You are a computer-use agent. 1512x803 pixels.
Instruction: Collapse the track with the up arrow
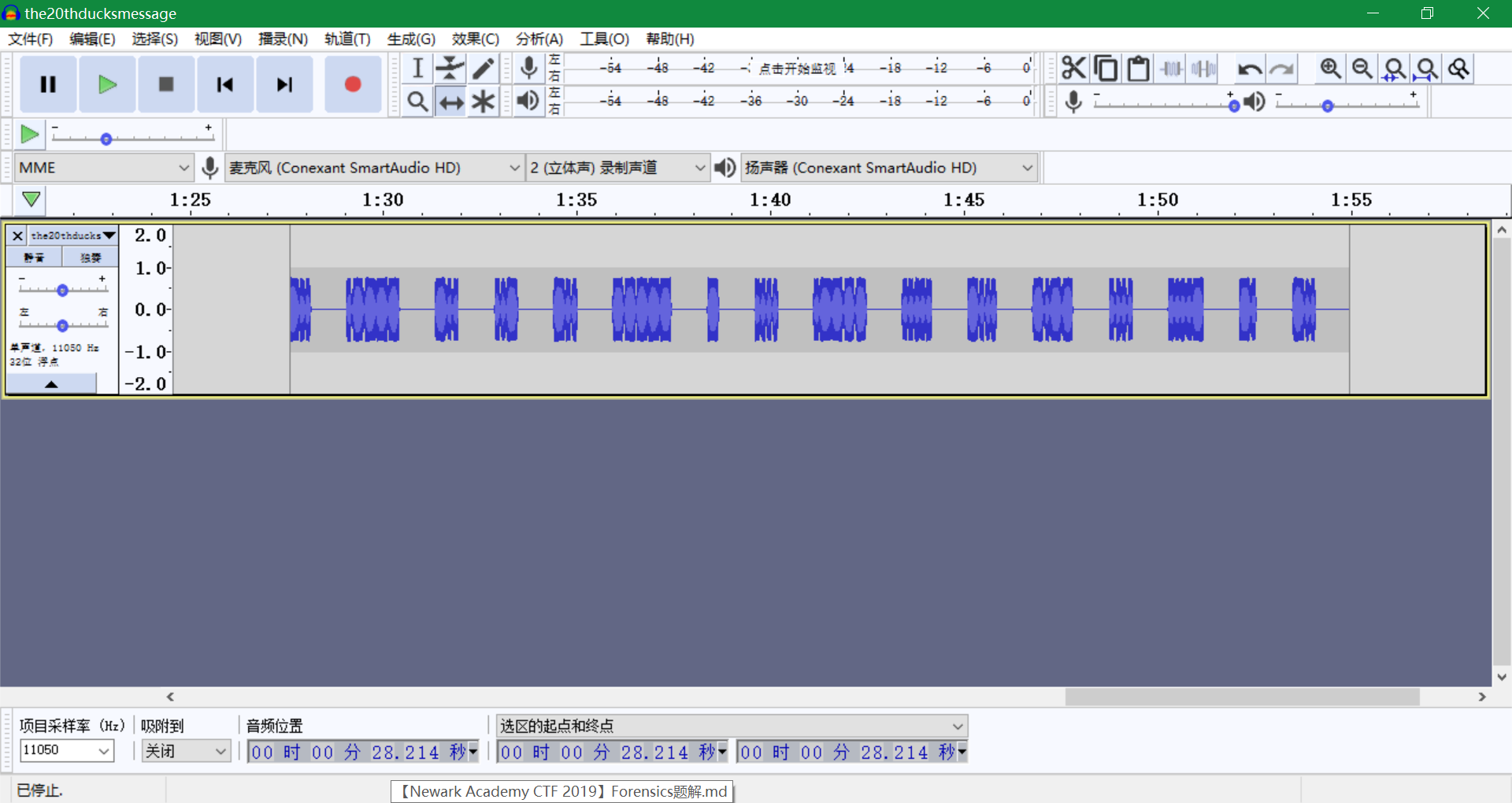(51, 383)
